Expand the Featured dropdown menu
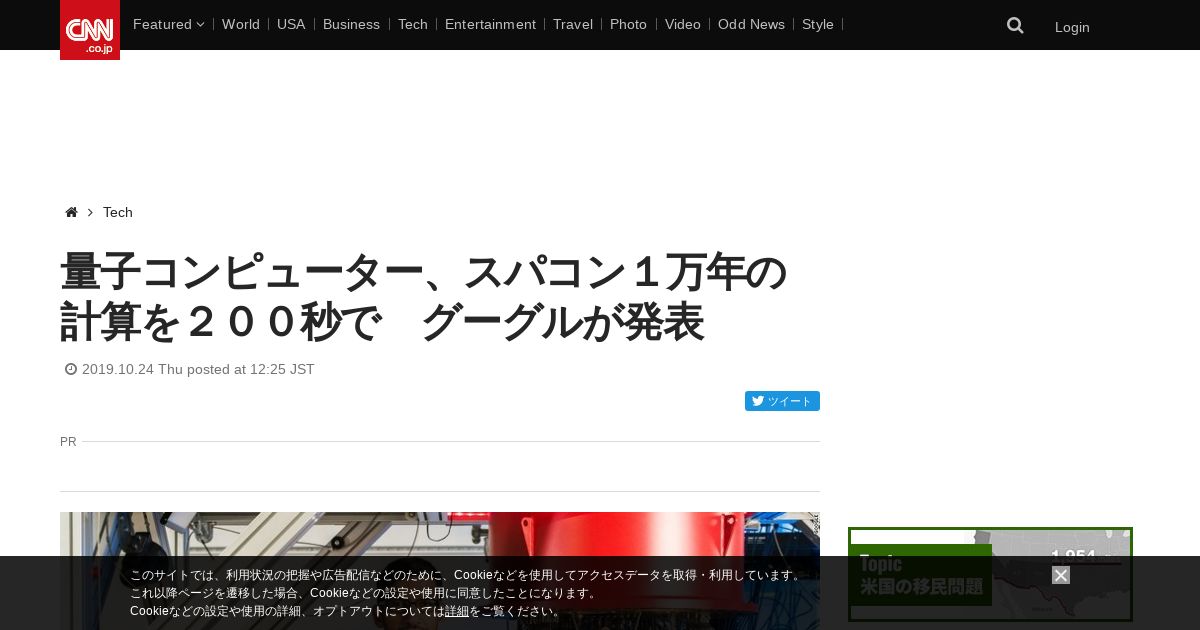The image size is (1200, 630). click(168, 24)
